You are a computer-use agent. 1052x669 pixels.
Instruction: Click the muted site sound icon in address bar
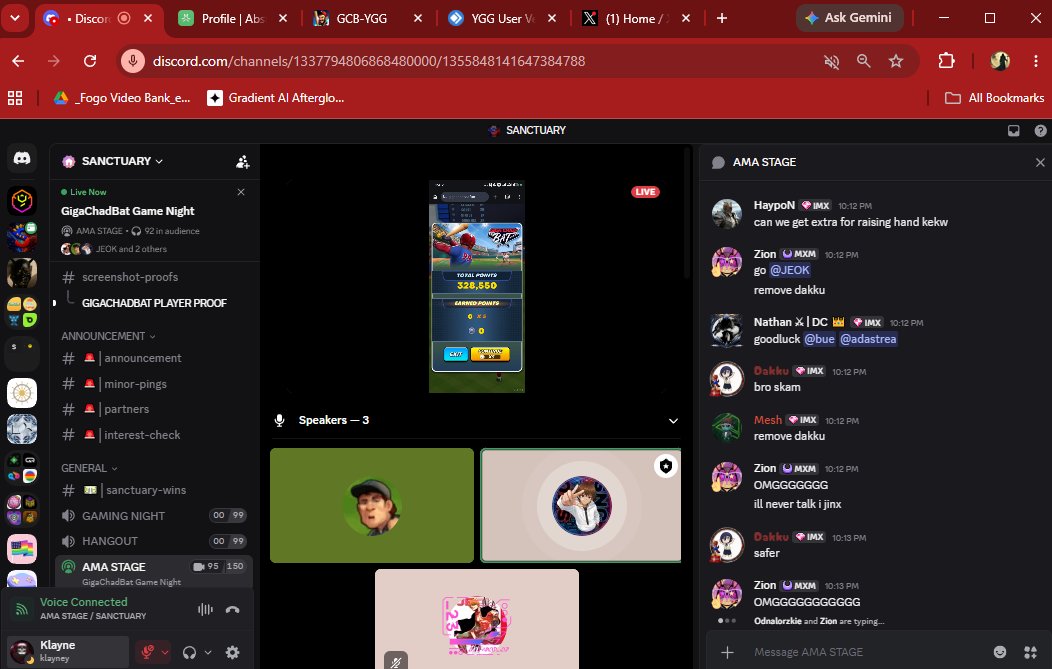click(831, 62)
